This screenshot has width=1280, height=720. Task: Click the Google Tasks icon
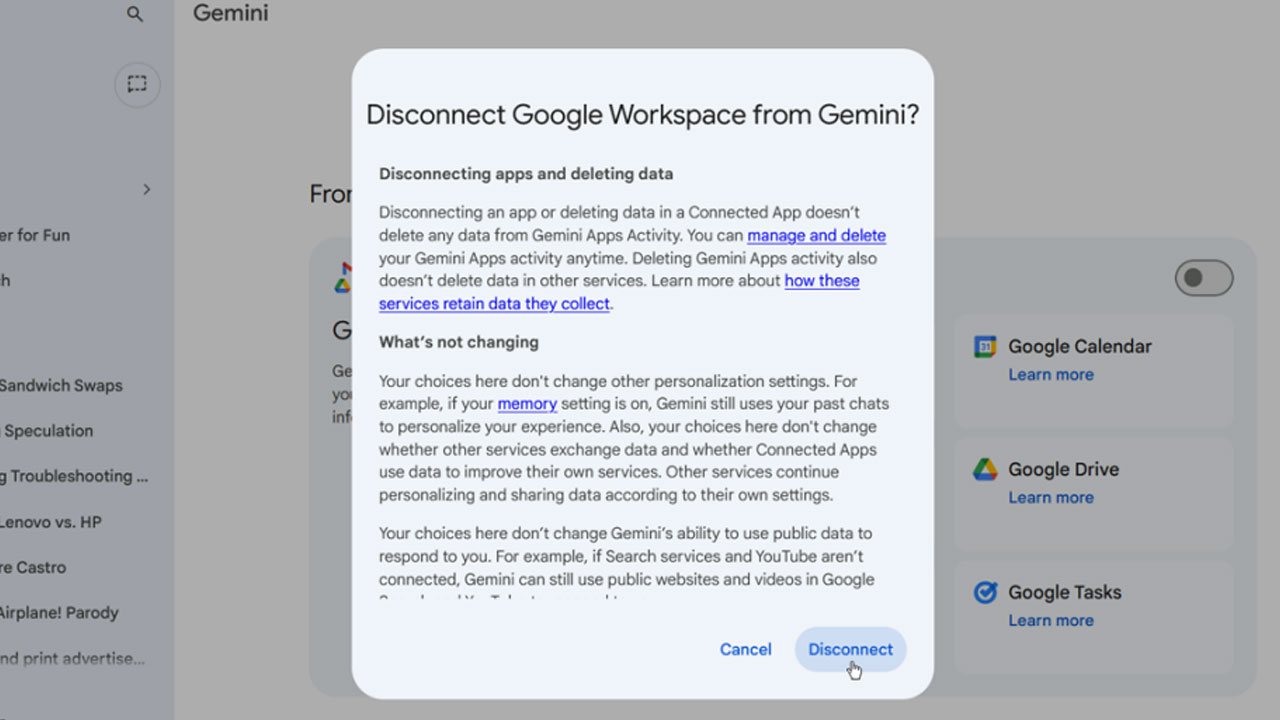[985, 592]
